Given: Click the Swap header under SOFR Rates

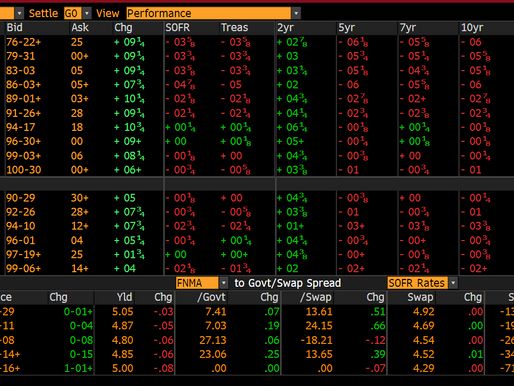Looking at the screenshot, I should 420,297.
